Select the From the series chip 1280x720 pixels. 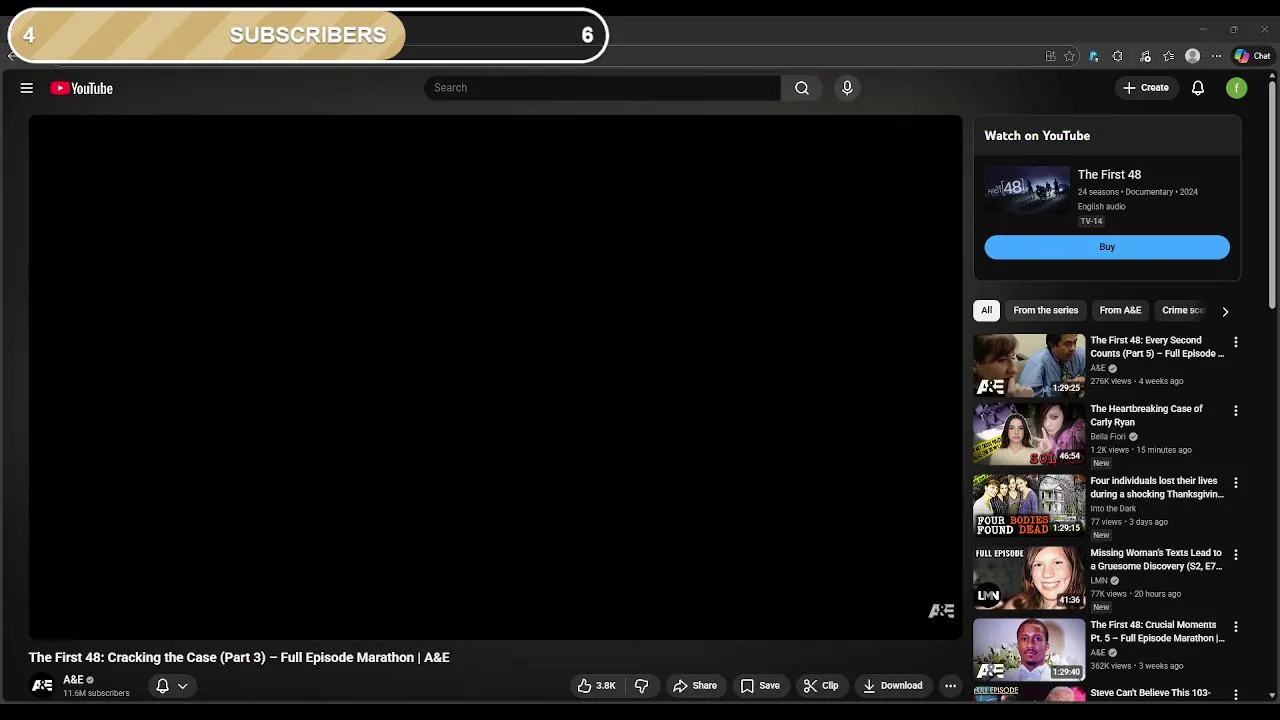(x=1045, y=310)
